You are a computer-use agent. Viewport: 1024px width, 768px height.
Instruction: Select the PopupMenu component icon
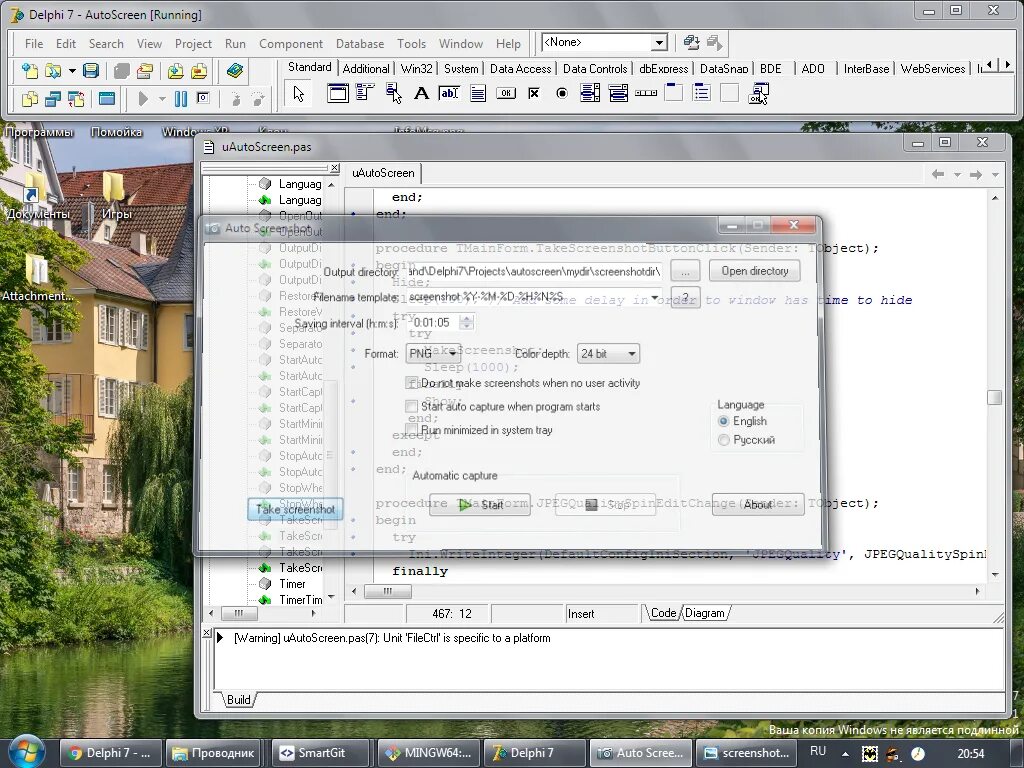(x=393, y=93)
